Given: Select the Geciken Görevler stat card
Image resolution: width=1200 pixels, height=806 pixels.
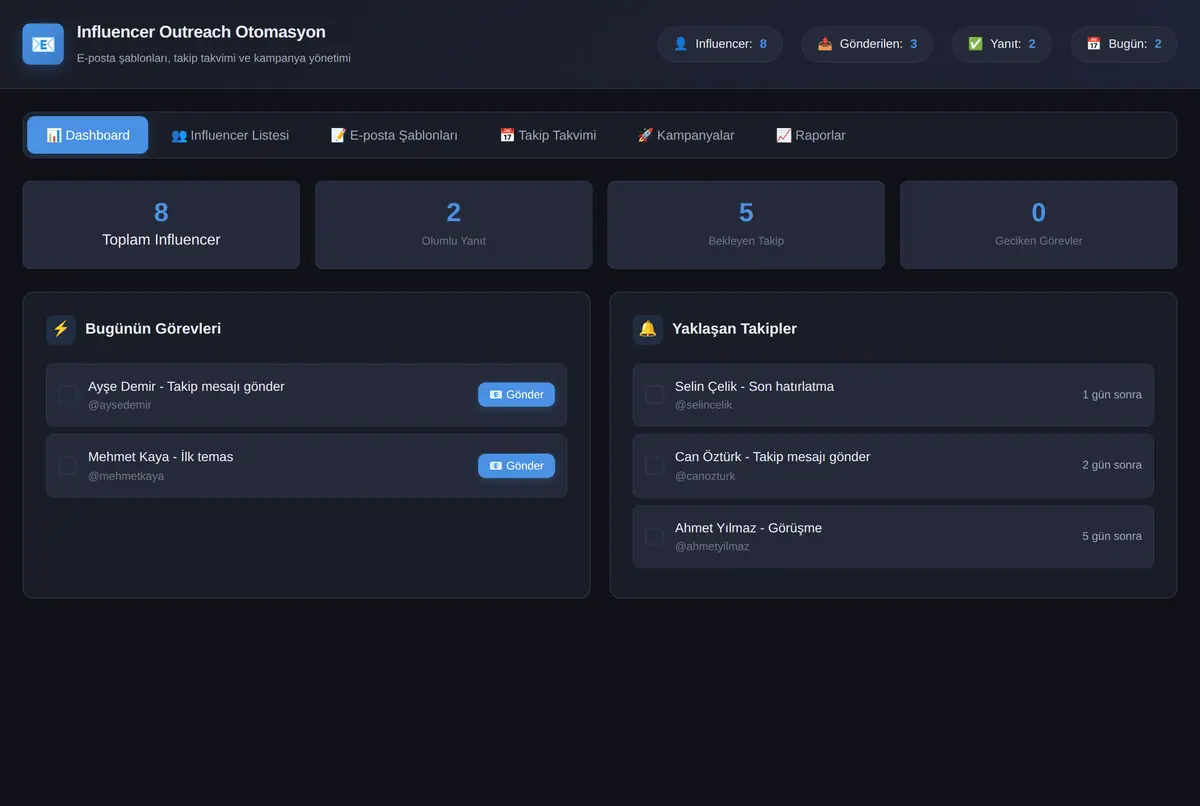Looking at the screenshot, I should (1039, 225).
